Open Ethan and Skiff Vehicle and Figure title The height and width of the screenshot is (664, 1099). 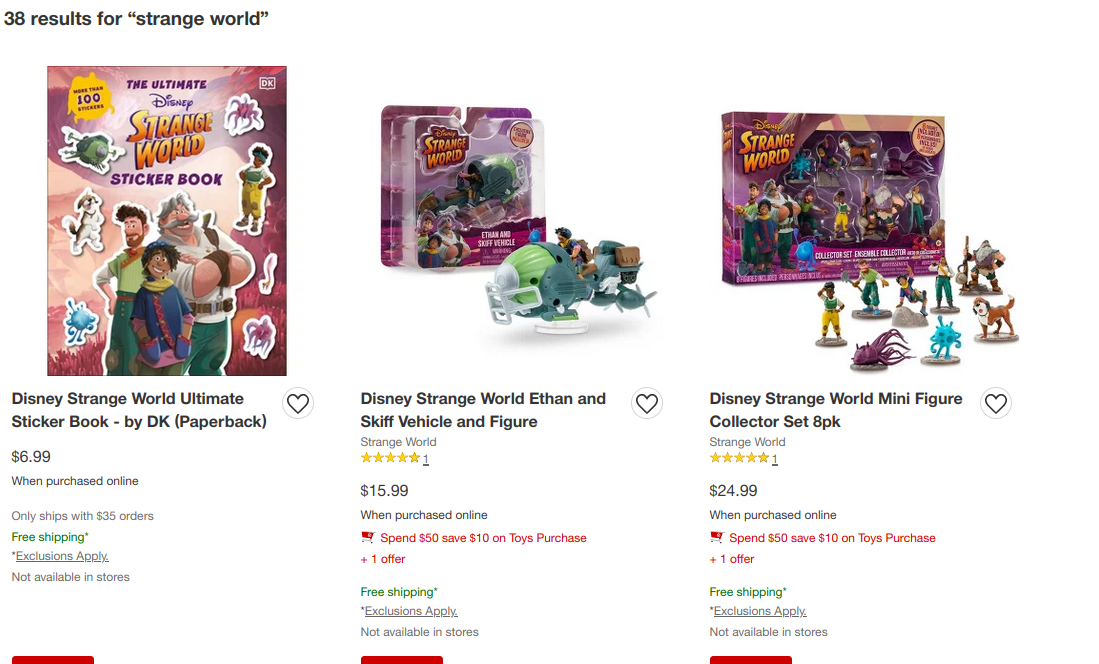[x=483, y=410]
